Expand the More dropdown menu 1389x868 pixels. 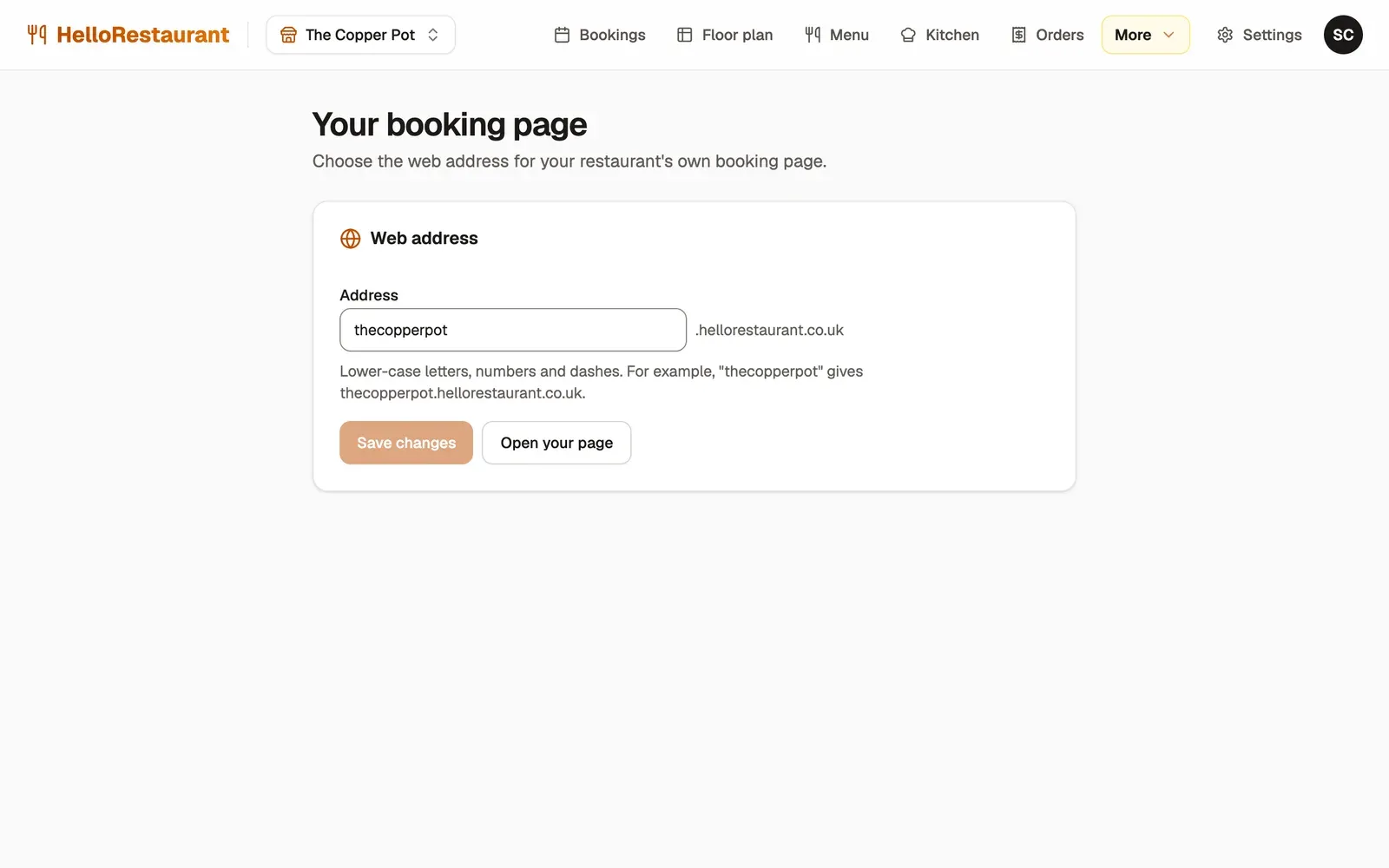click(1145, 35)
